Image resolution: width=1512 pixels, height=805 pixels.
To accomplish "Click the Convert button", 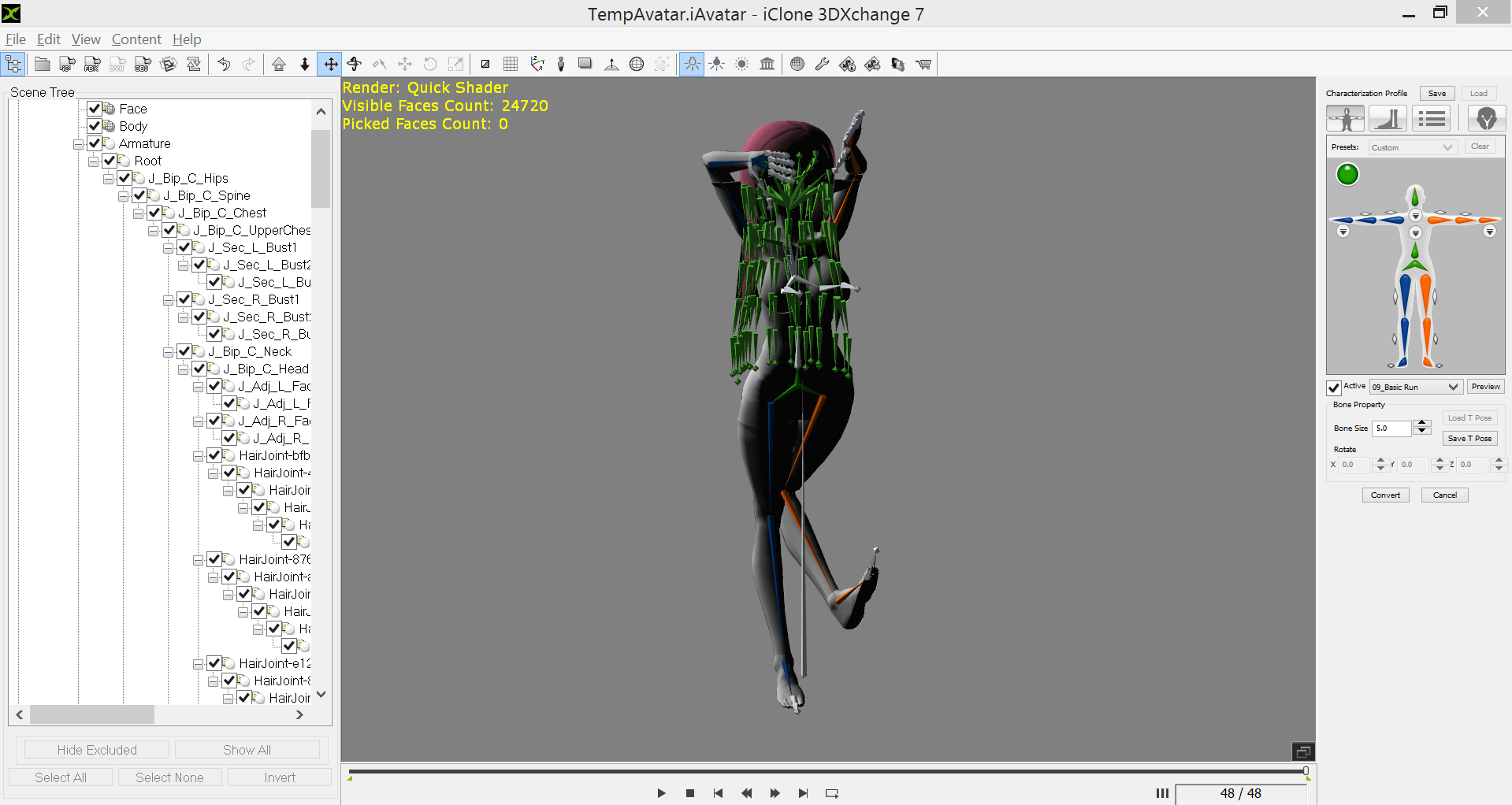I will click(1385, 495).
